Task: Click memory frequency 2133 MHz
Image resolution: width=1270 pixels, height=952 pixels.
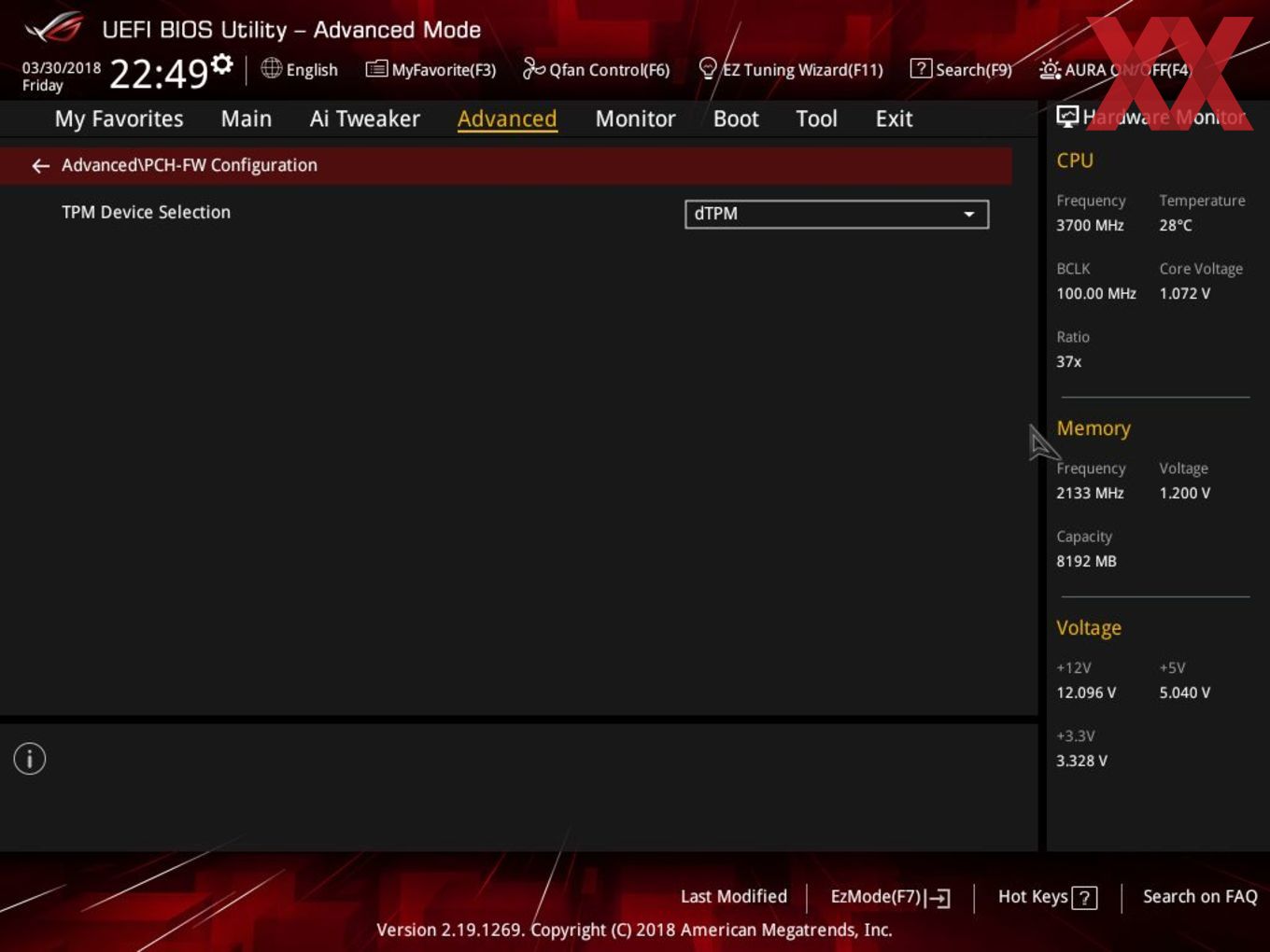Action: 1090,493
